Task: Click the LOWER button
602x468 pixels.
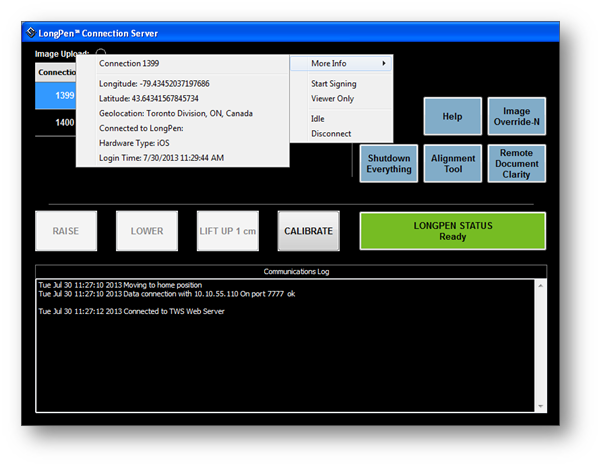Action: [147, 231]
